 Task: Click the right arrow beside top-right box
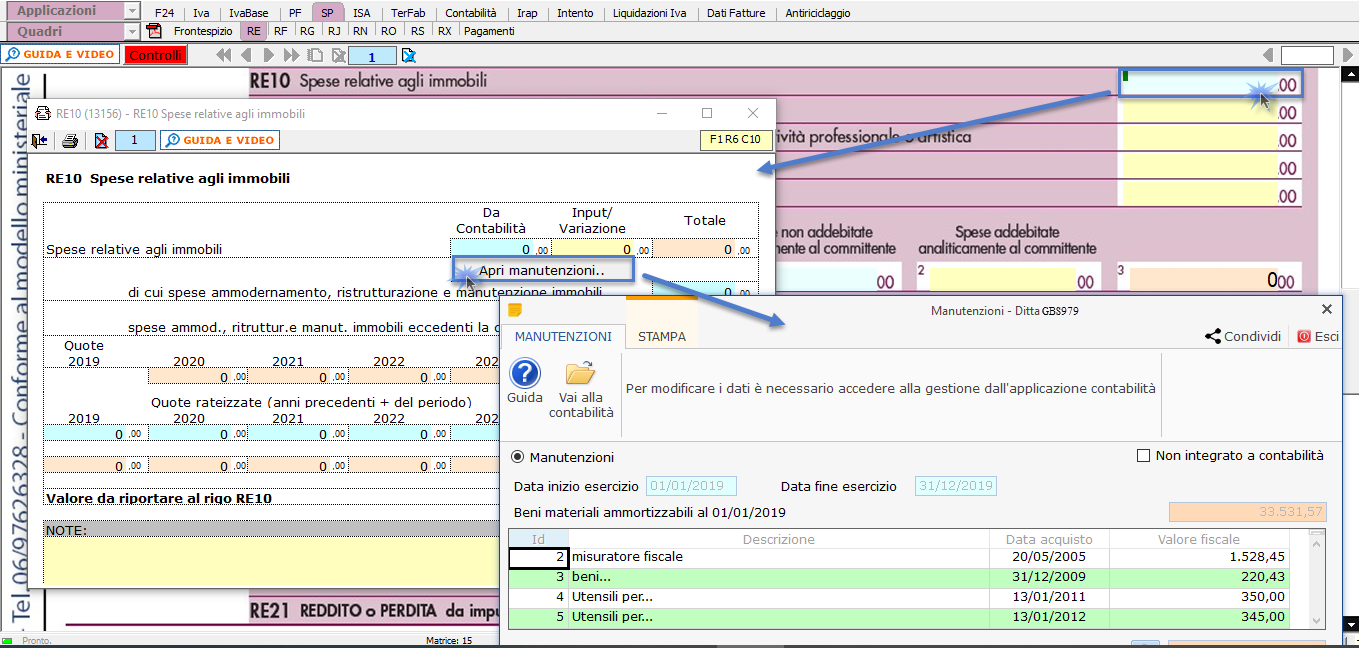(x=1346, y=55)
